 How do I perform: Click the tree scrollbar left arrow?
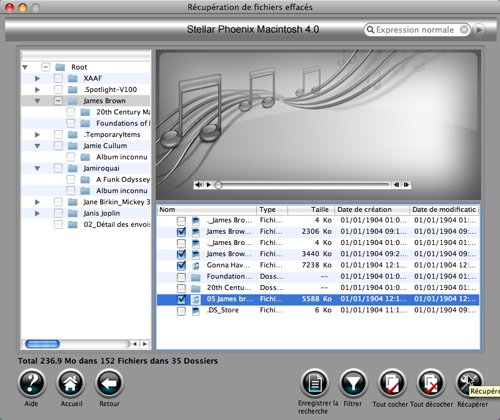pos(135,344)
